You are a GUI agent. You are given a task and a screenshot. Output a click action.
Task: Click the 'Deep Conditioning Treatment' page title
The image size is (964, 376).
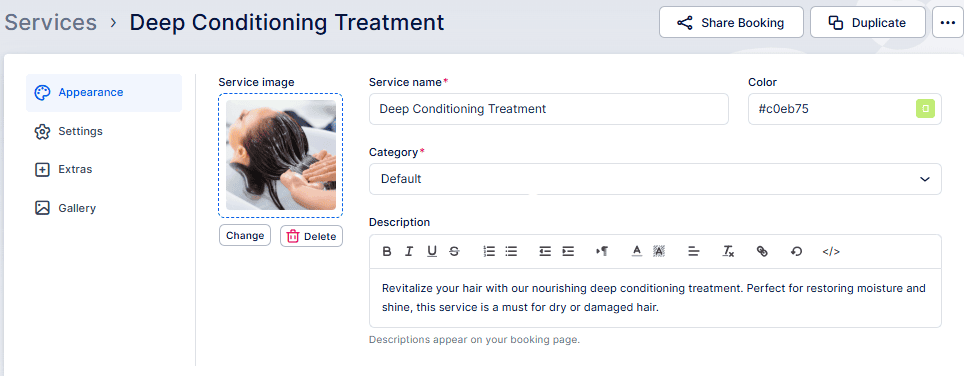click(286, 23)
